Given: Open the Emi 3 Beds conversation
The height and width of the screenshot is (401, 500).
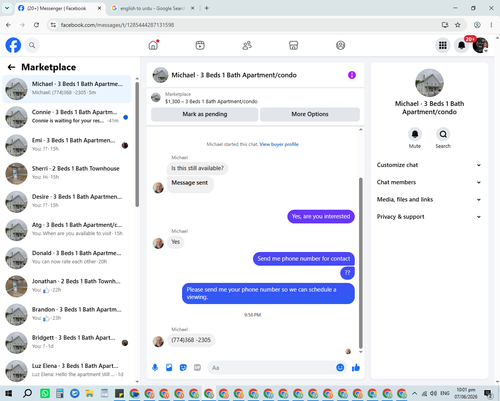Looking at the screenshot, I should pos(67,145).
